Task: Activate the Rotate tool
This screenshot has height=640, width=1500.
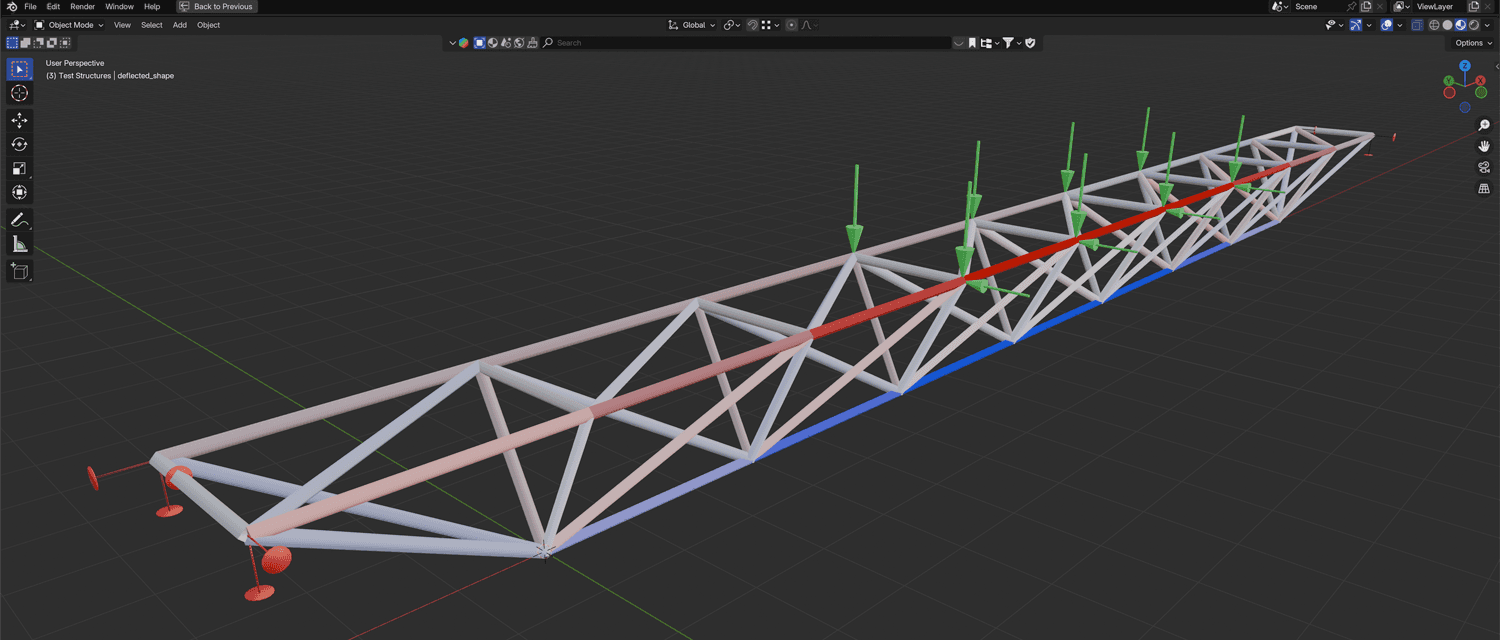Action: pos(20,144)
